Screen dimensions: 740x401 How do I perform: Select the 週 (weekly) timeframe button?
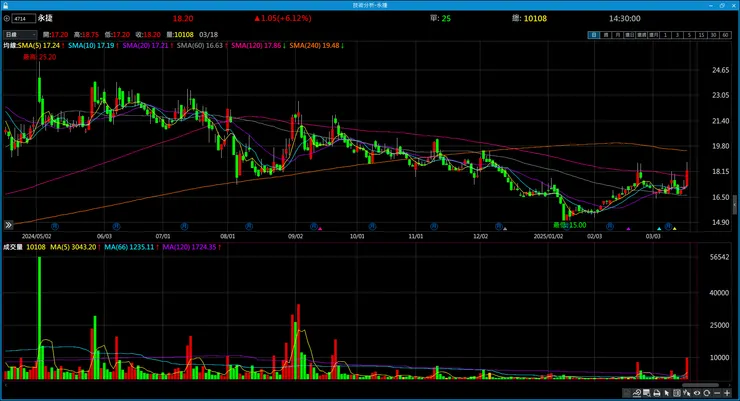click(x=606, y=35)
